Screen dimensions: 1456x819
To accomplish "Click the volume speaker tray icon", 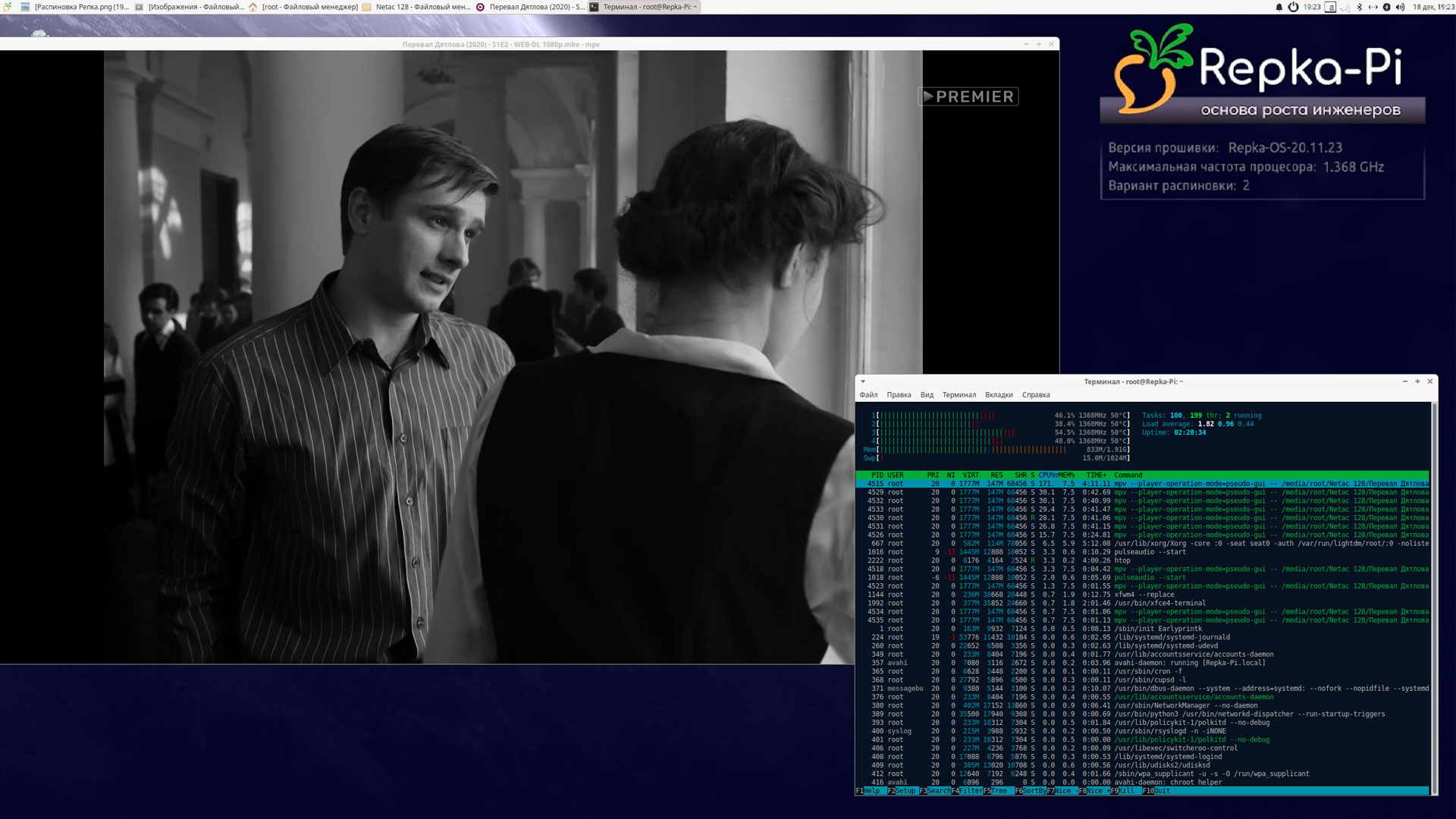I will [1400, 7].
